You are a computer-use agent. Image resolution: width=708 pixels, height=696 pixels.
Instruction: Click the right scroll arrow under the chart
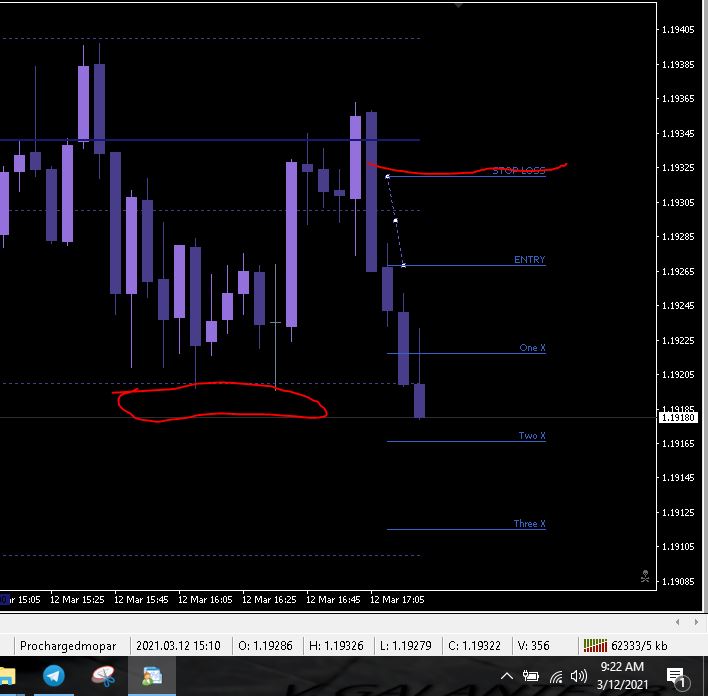pos(696,622)
